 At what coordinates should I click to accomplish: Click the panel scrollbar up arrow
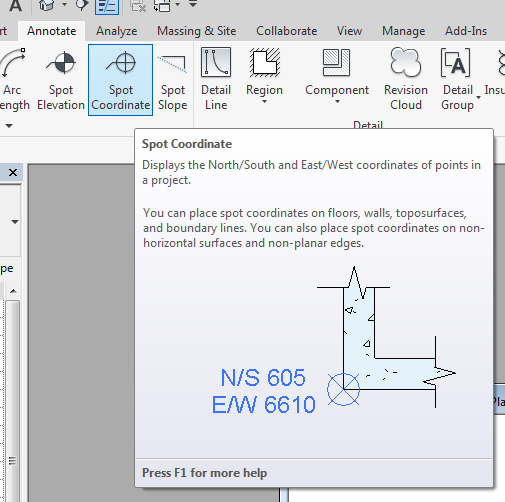coord(13,291)
